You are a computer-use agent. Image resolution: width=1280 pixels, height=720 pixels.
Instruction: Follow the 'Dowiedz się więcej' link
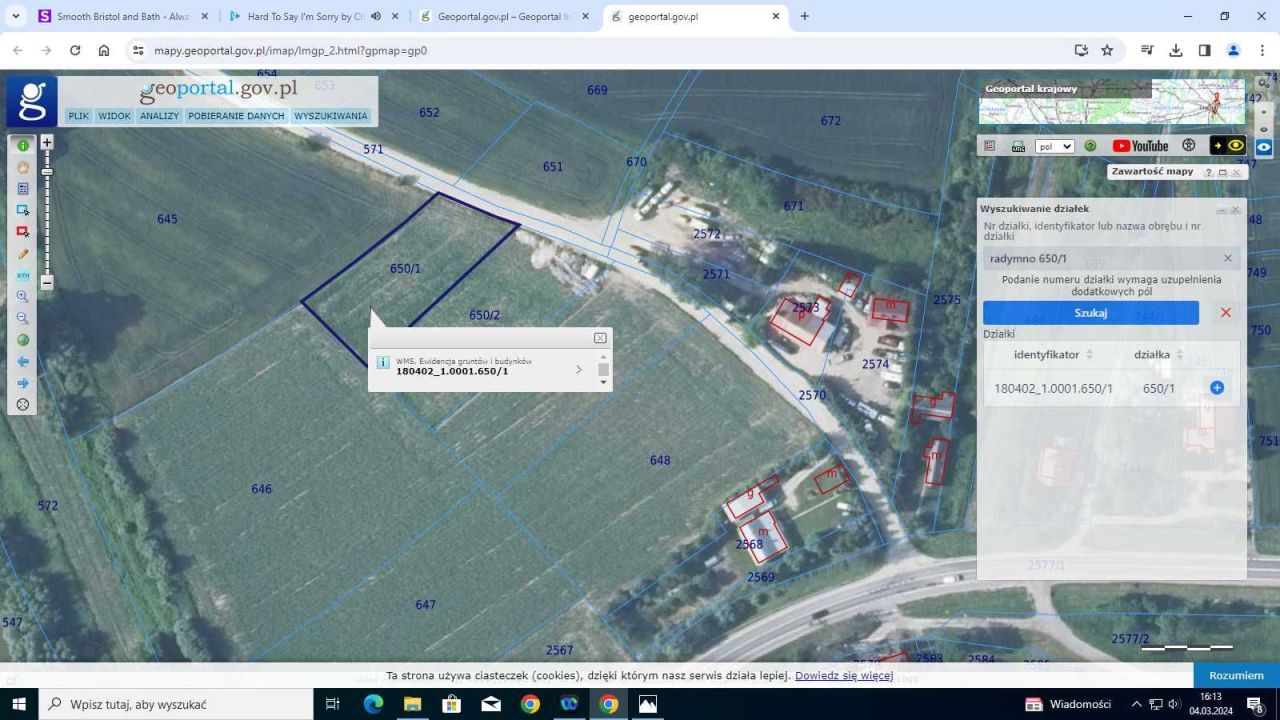click(843, 676)
